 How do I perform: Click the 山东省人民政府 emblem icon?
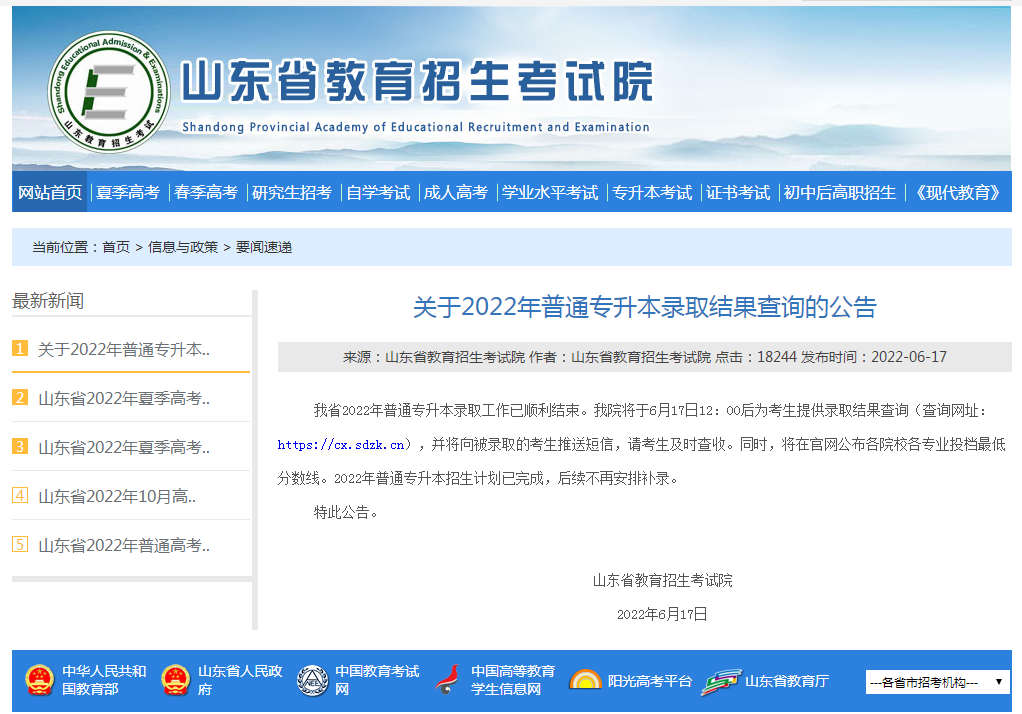176,680
